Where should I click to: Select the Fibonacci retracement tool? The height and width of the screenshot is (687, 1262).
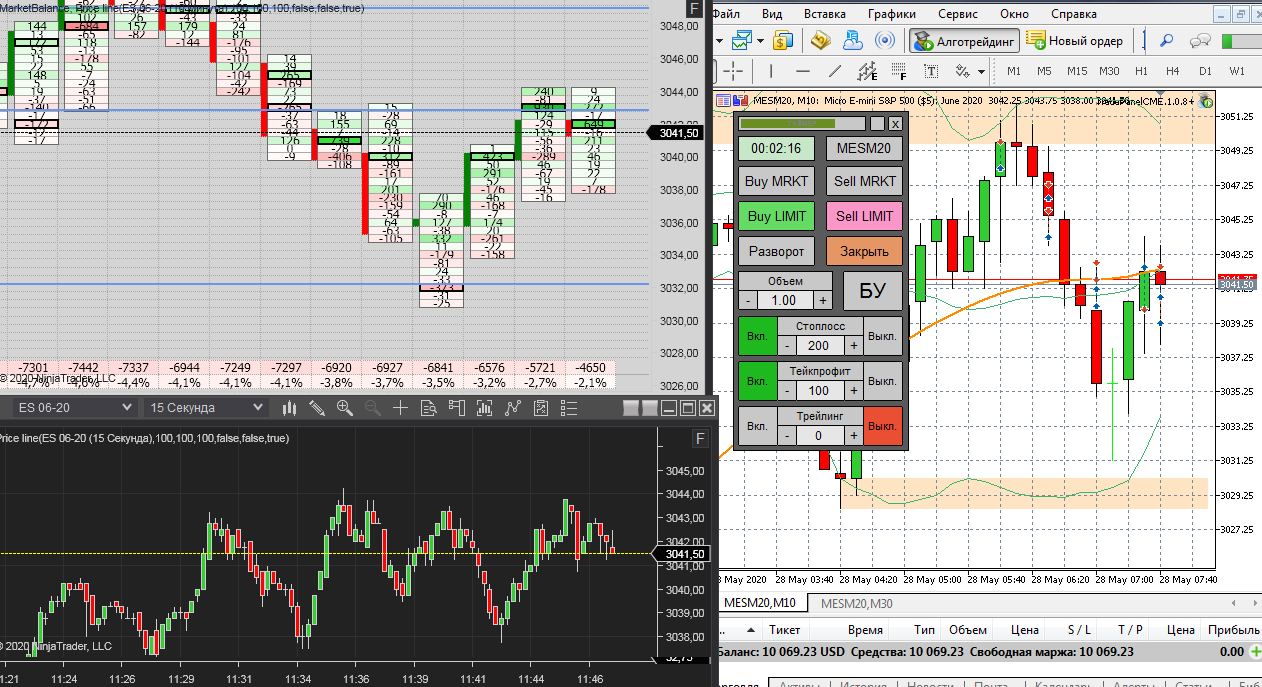pyautogui.click(x=899, y=71)
